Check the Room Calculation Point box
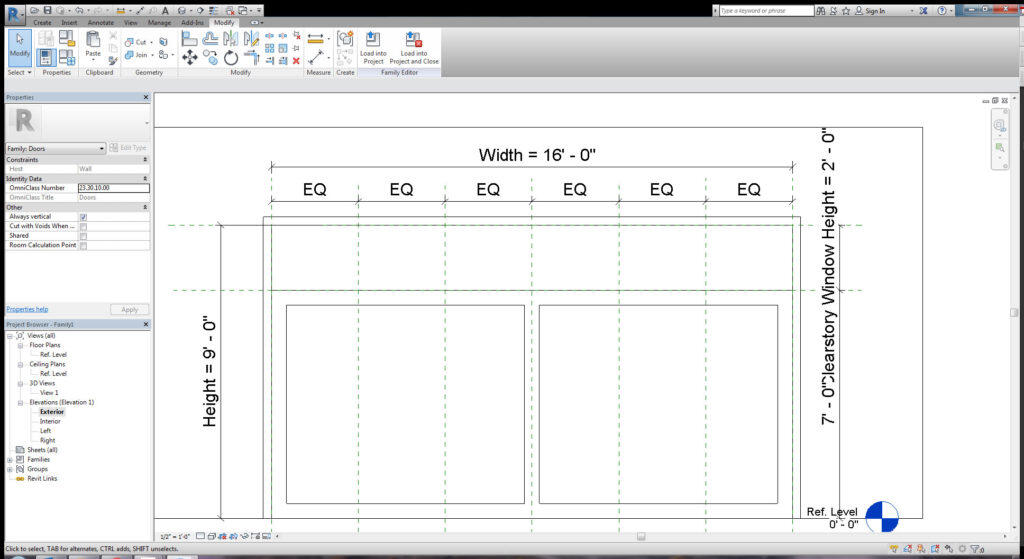Image resolution: width=1024 pixels, height=559 pixels. 84,246
